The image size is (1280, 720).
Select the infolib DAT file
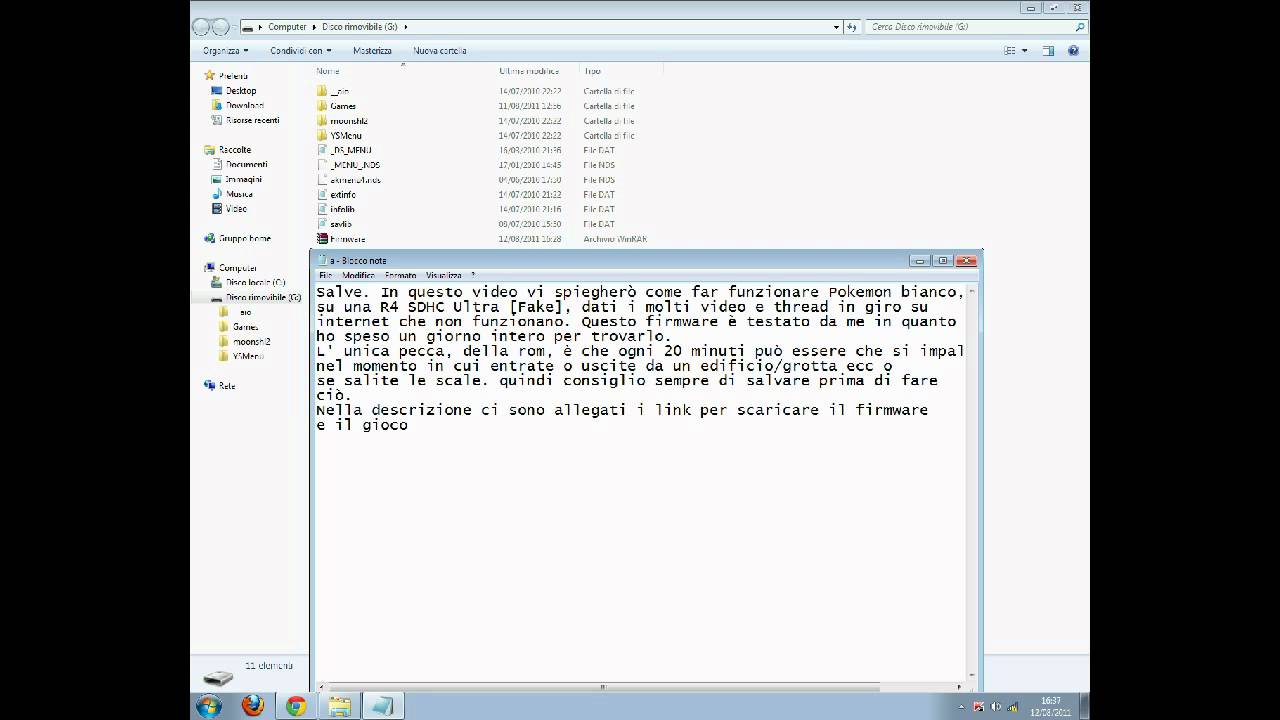342,209
